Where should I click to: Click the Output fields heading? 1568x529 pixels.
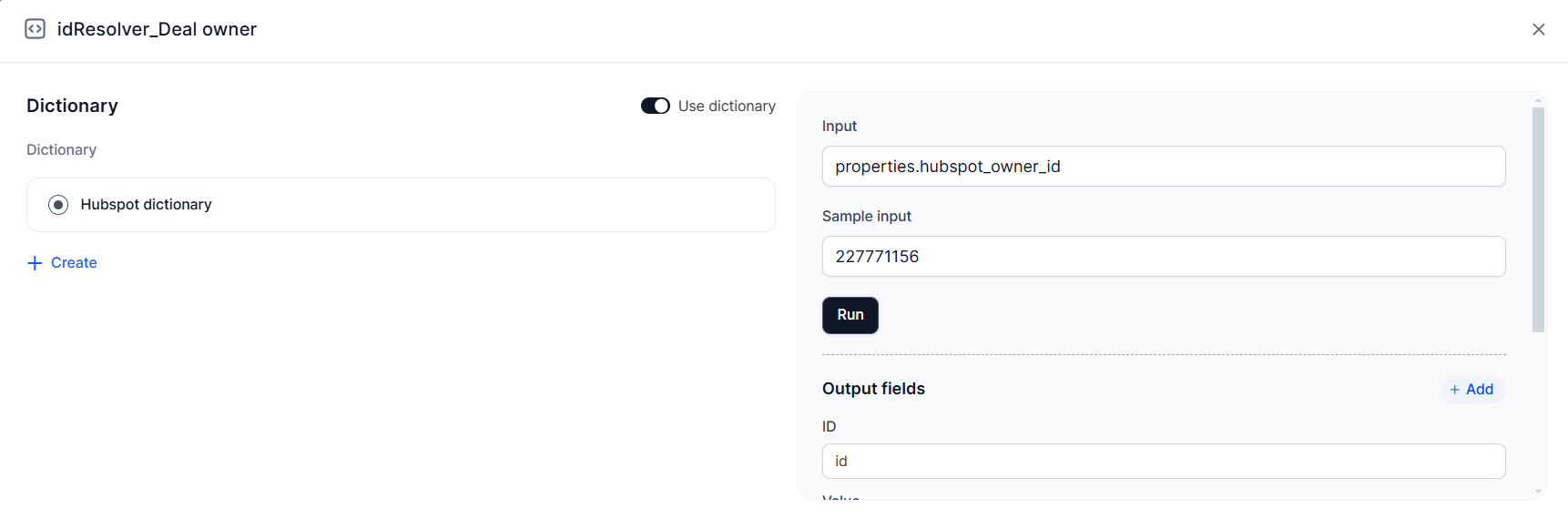[873, 388]
